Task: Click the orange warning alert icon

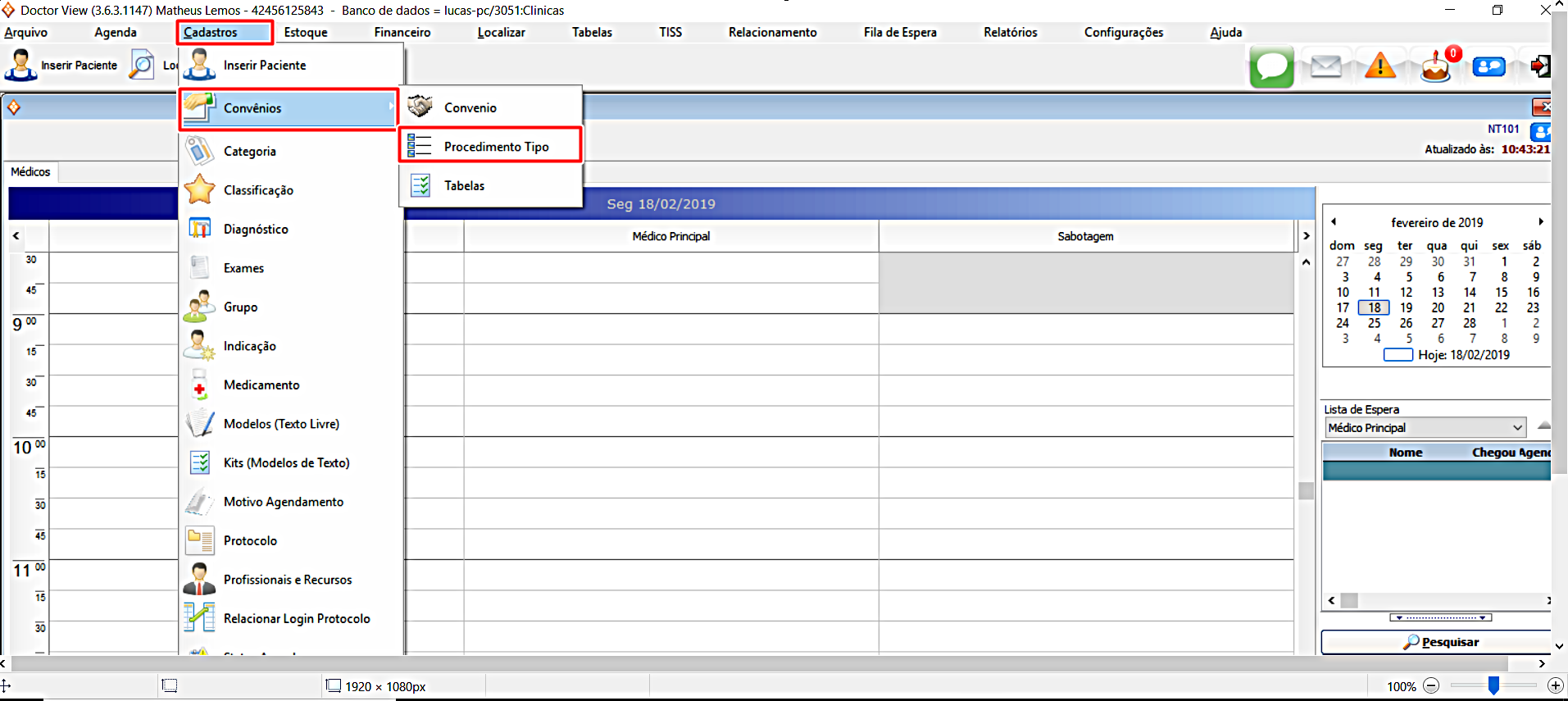Action: coord(1380,66)
